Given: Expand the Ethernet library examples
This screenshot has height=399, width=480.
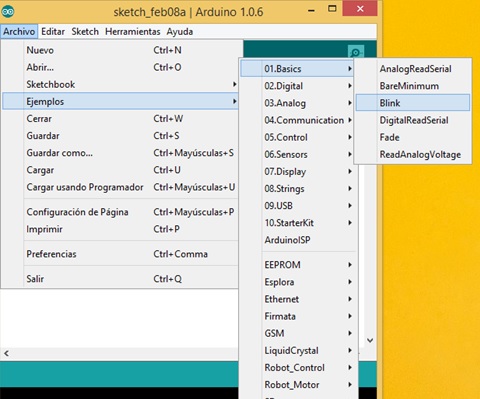Looking at the screenshot, I should click(x=298, y=299).
